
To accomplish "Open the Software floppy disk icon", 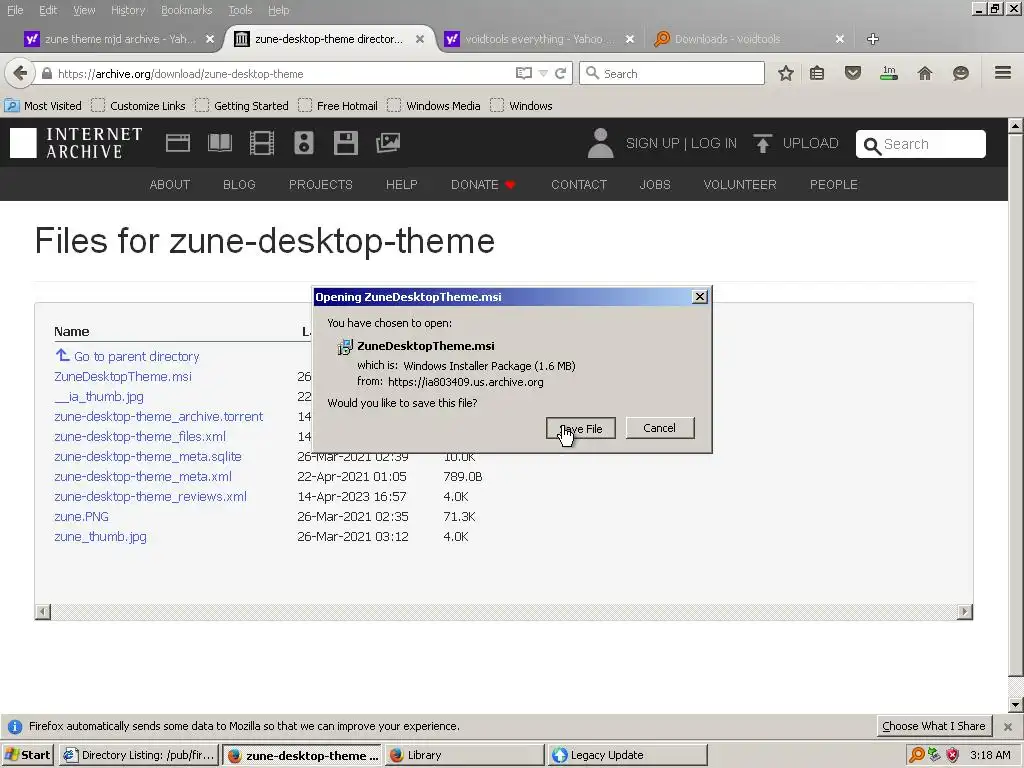I will coord(345,143).
